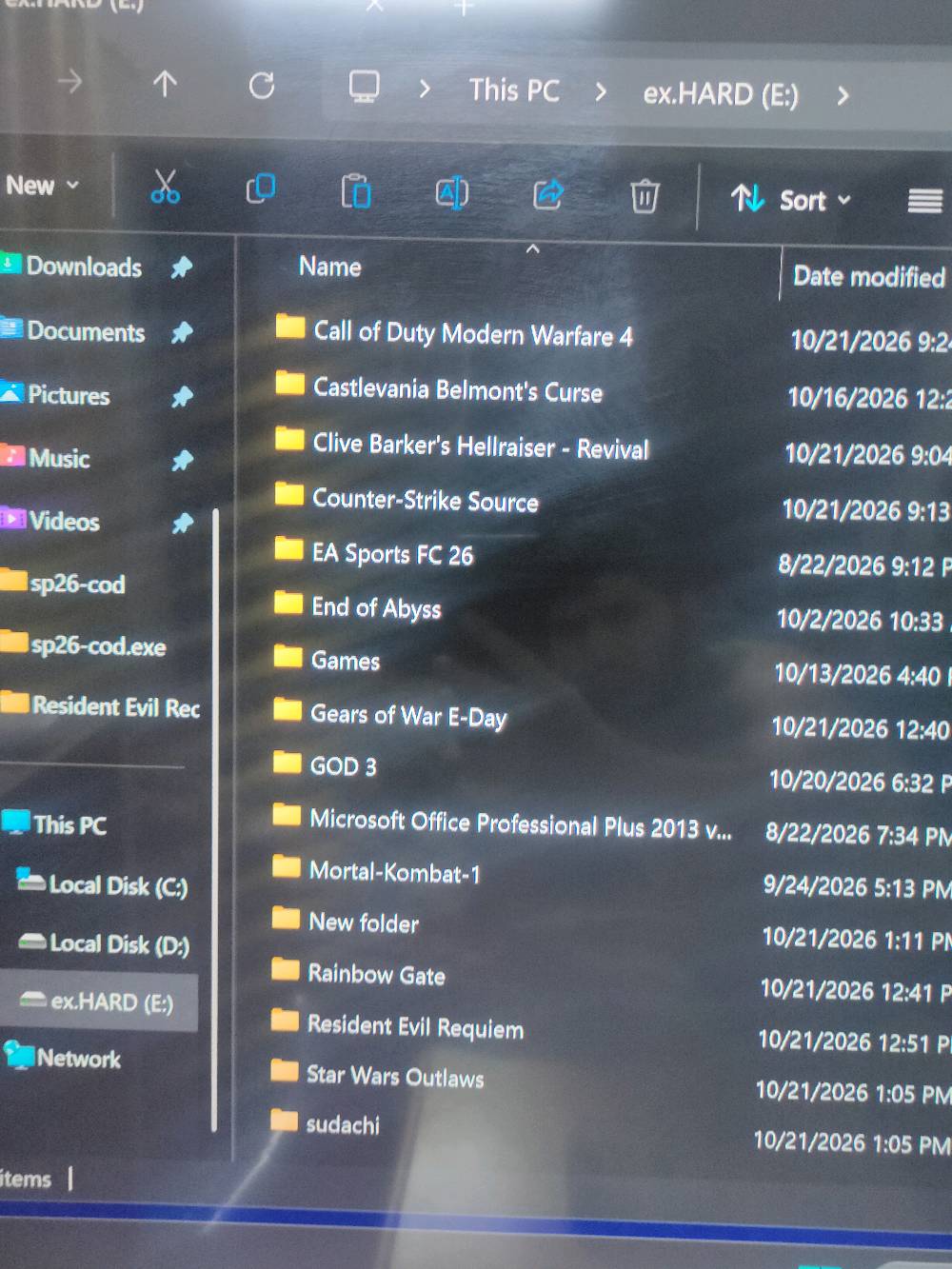
Task: Click the Cut scissors icon
Action: pos(165,187)
